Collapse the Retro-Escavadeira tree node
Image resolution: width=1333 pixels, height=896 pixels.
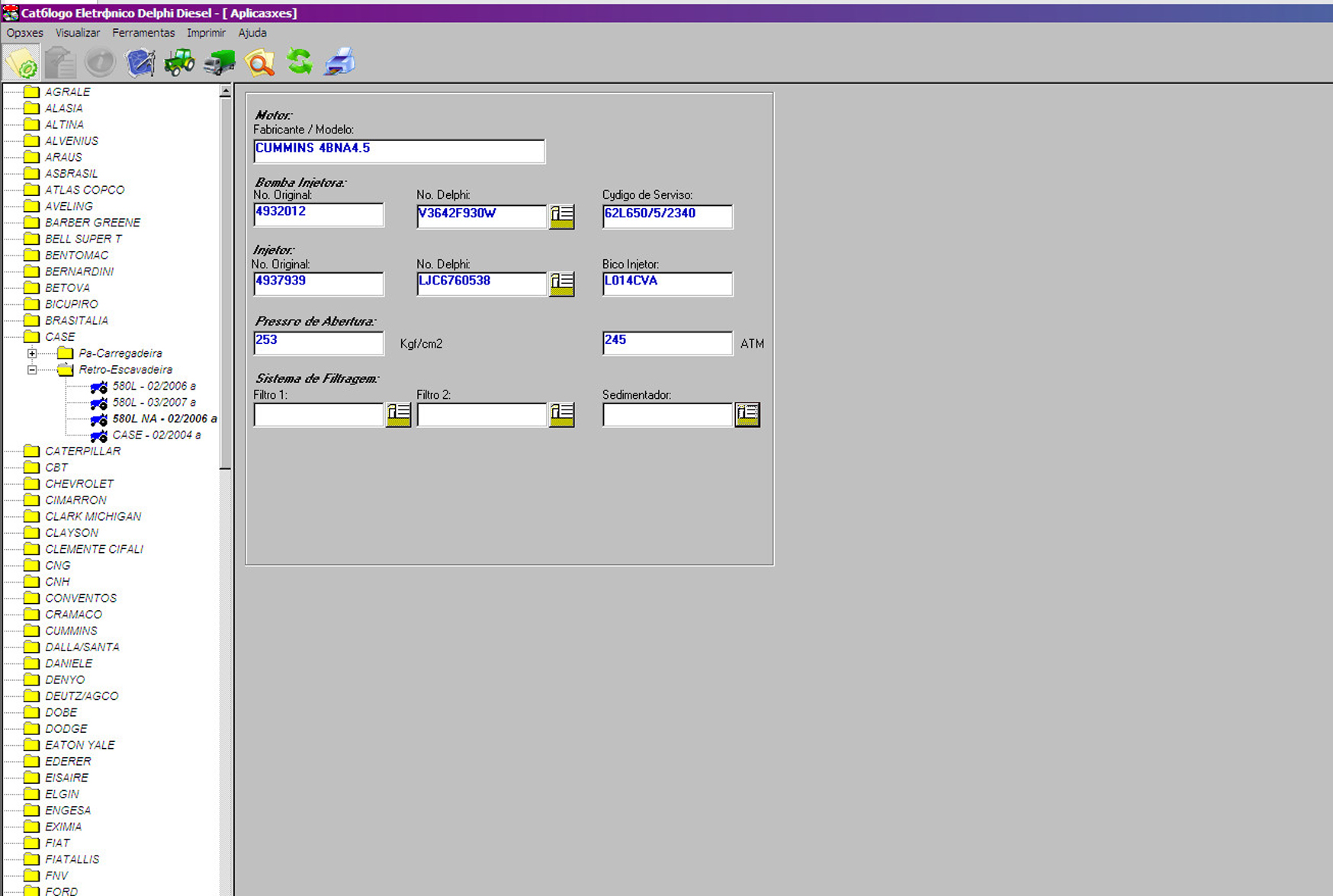click(32, 370)
